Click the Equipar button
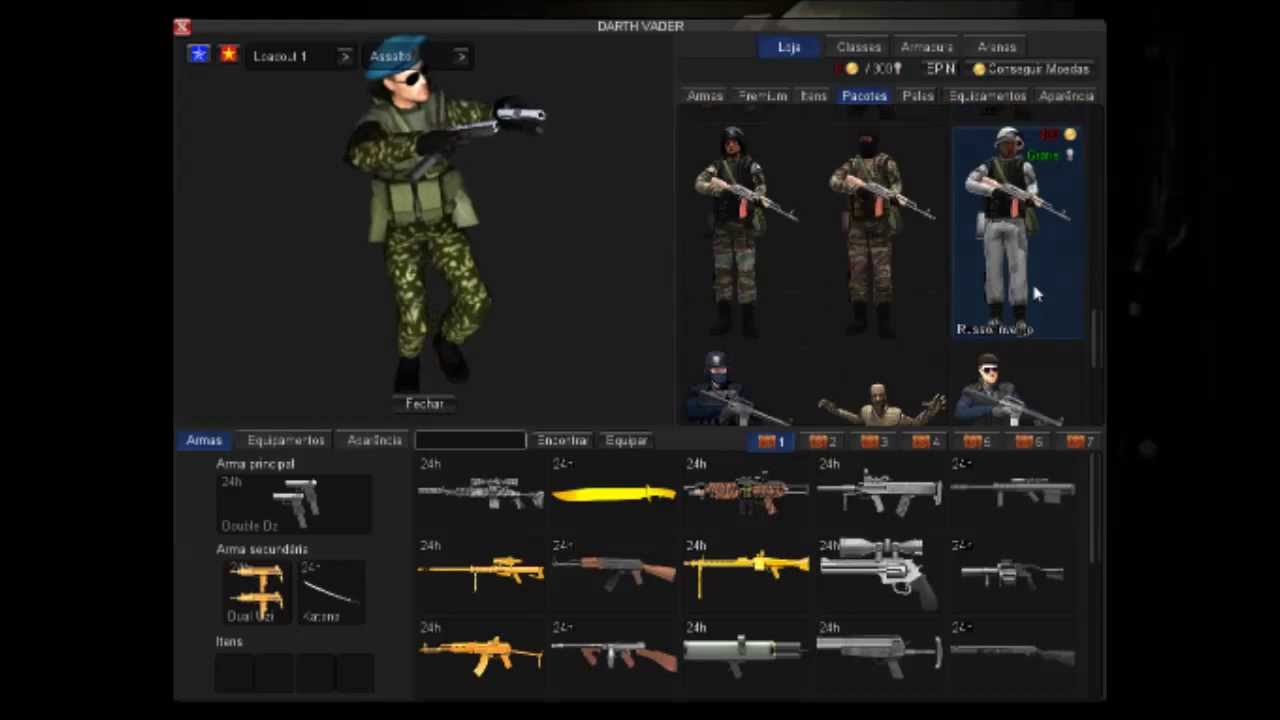Viewport: 1280px width, 720px height. click(627, 440)
